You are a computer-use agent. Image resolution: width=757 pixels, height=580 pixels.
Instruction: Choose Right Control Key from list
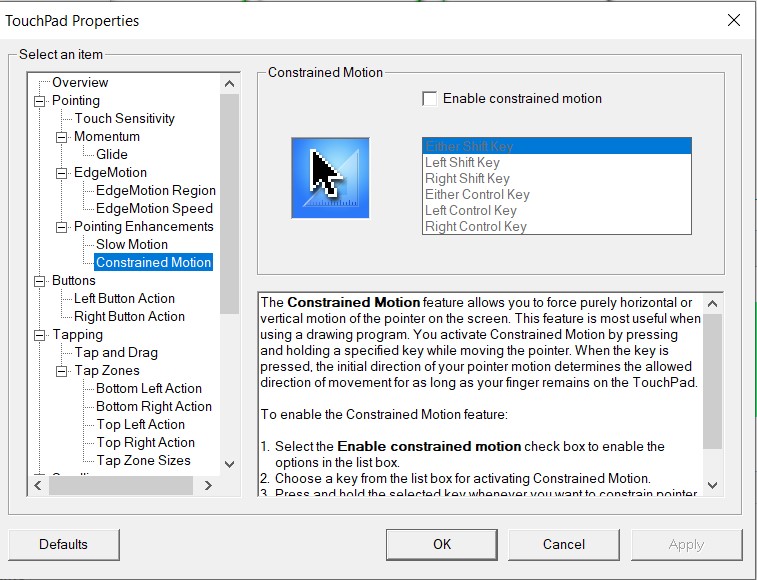475,226
